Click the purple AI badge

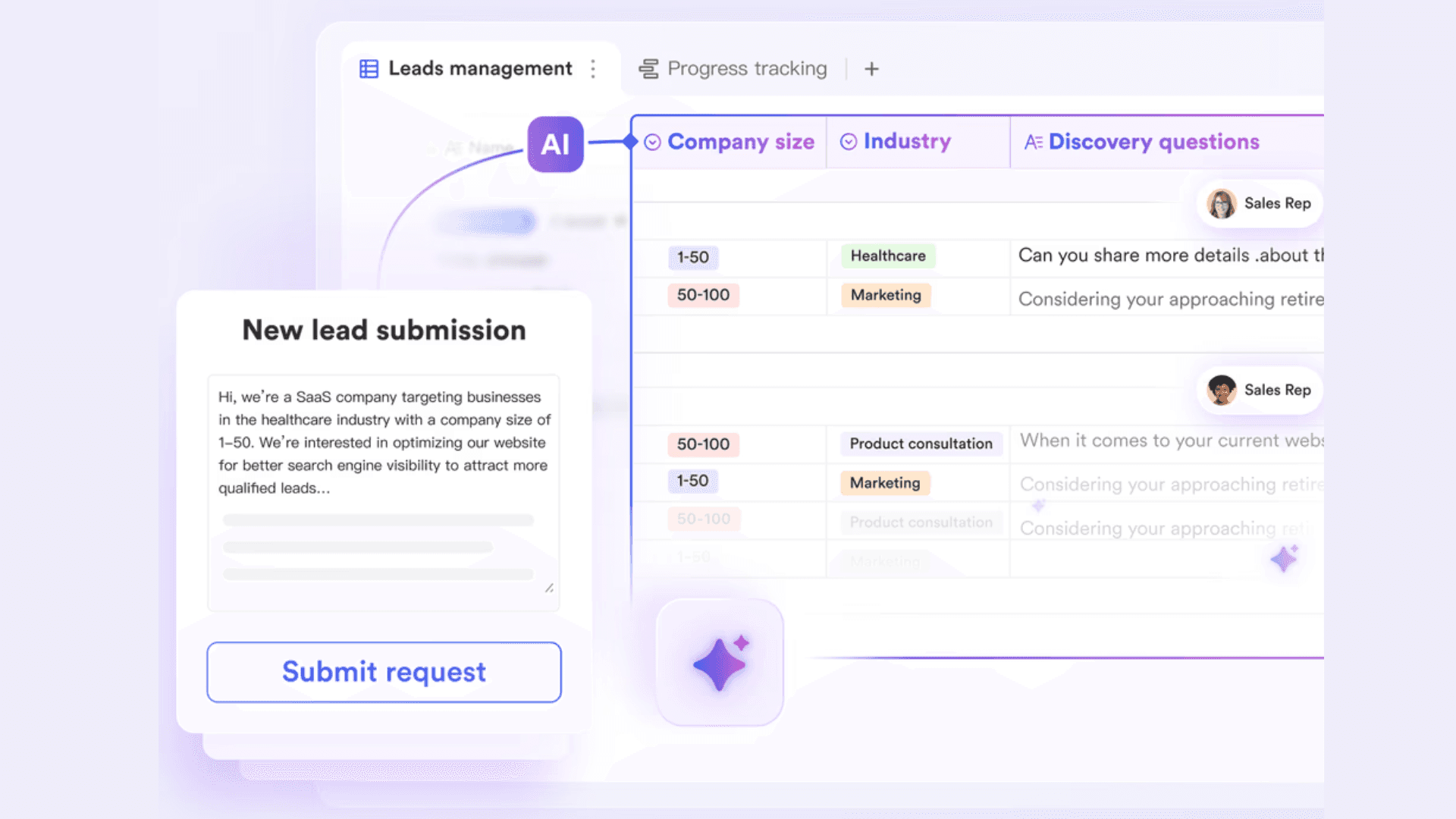[555, 144]
